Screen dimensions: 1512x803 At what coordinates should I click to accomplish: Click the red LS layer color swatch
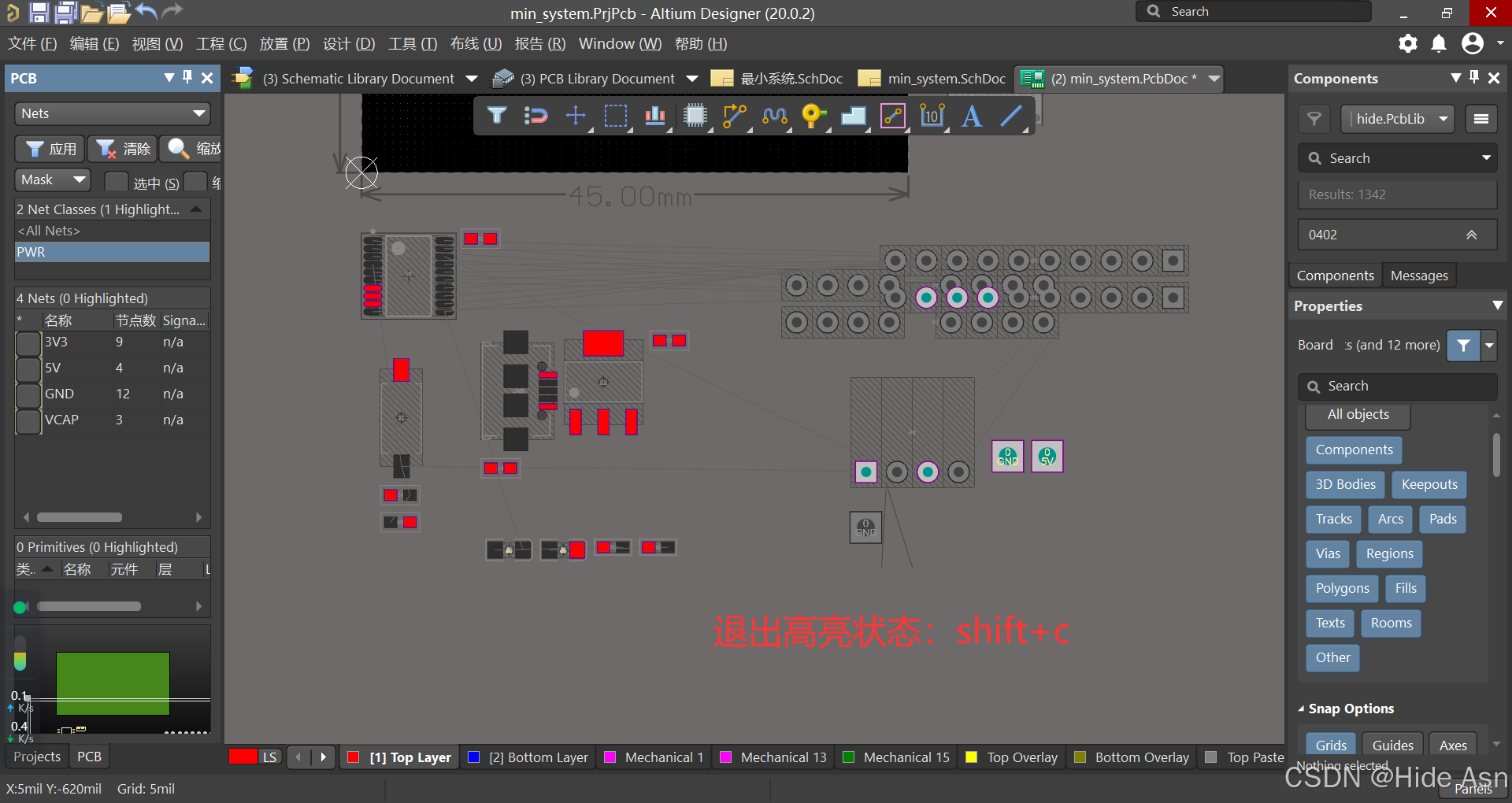(x=243, y=757)
